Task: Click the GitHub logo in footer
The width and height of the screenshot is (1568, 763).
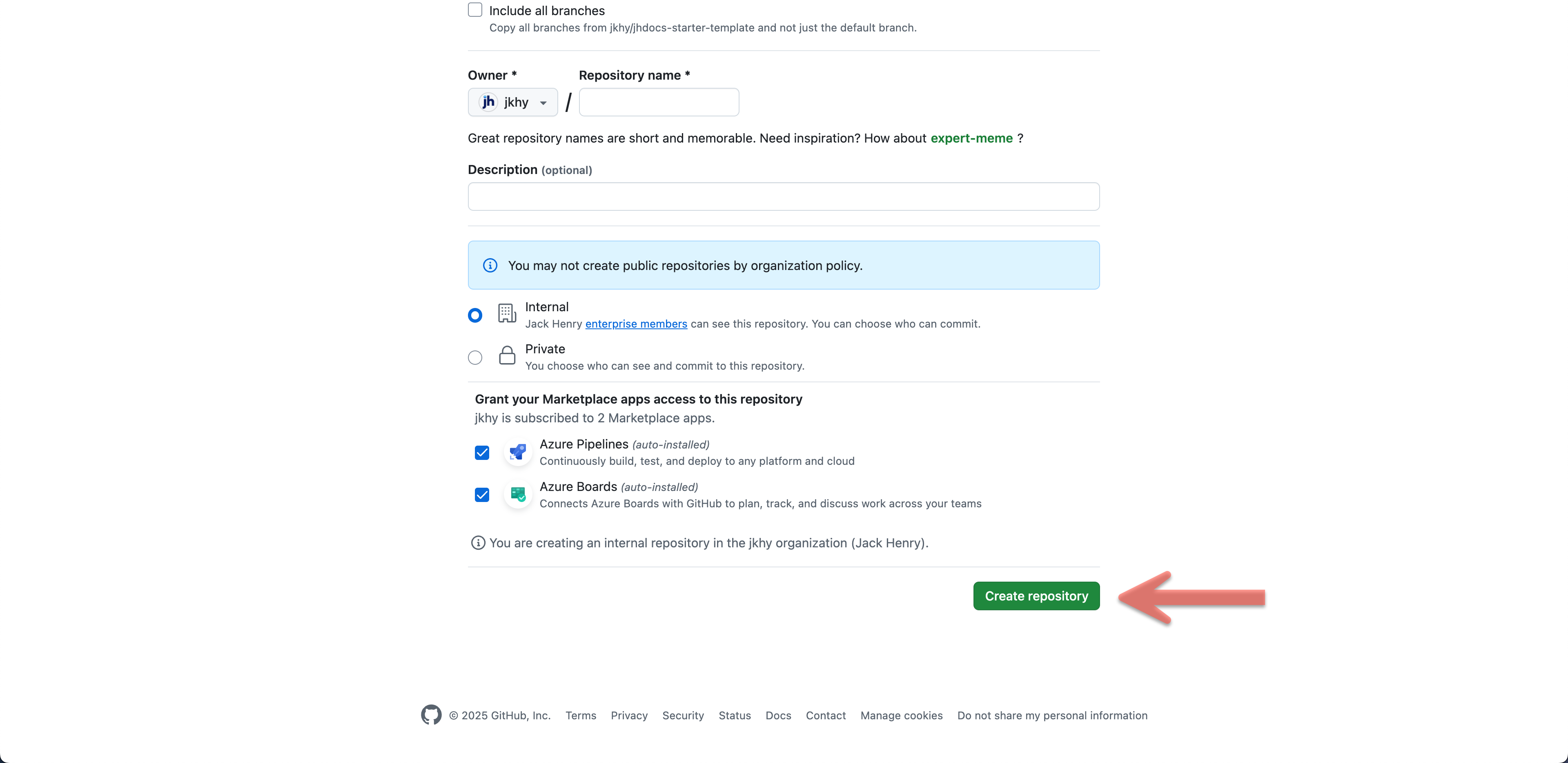Action: pos(431,715)
